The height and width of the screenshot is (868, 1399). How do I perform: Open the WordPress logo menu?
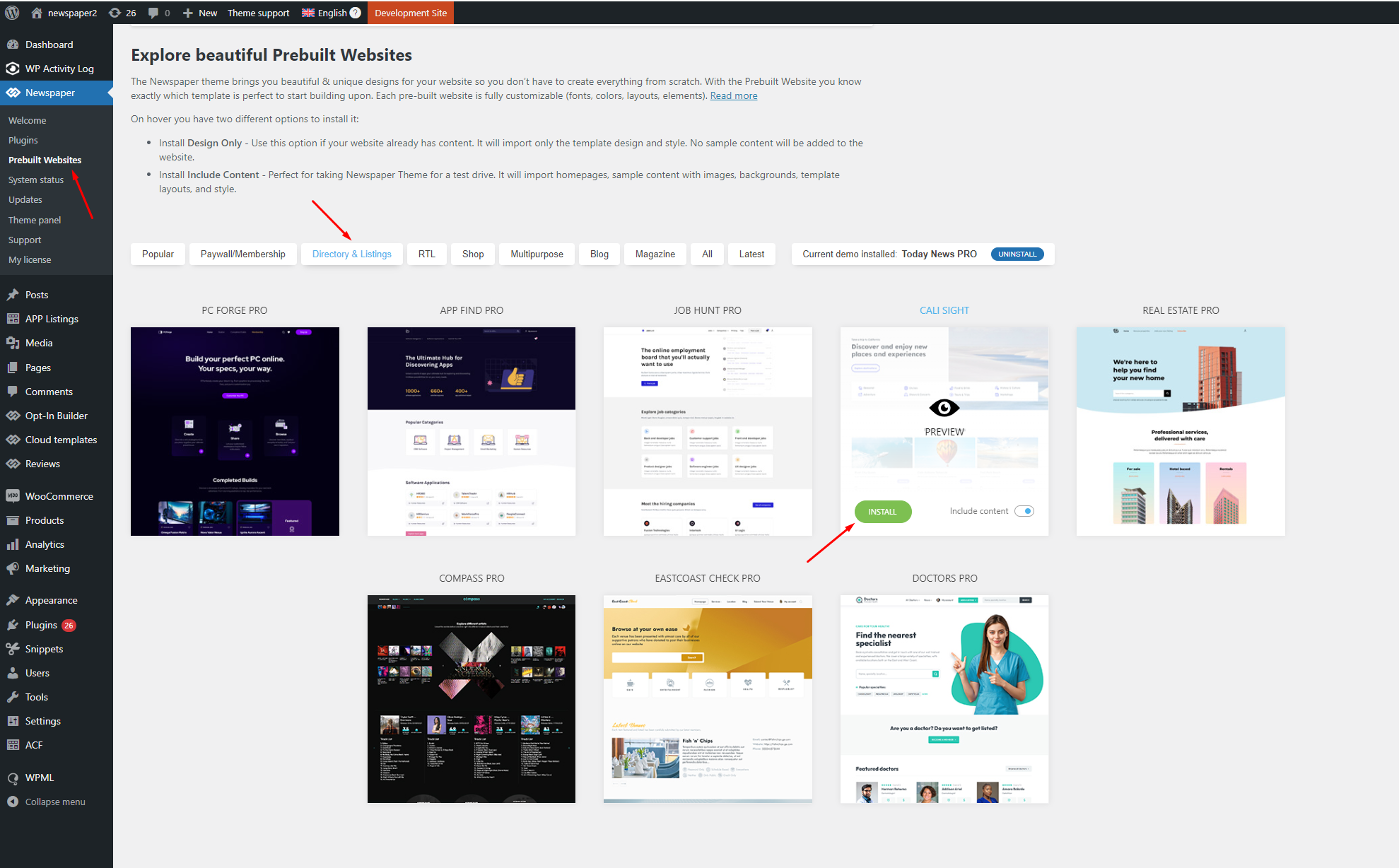[12, 13]
